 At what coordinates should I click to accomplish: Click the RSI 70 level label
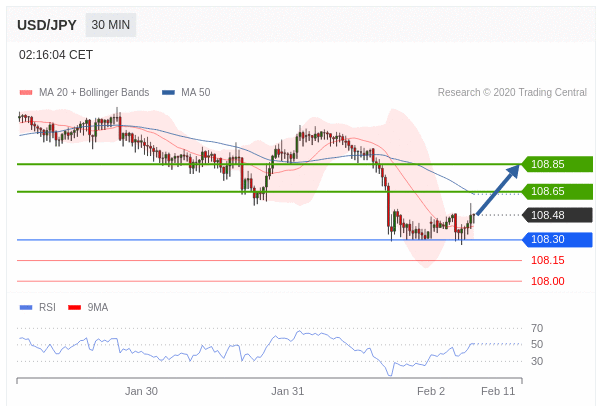point(537,328)
